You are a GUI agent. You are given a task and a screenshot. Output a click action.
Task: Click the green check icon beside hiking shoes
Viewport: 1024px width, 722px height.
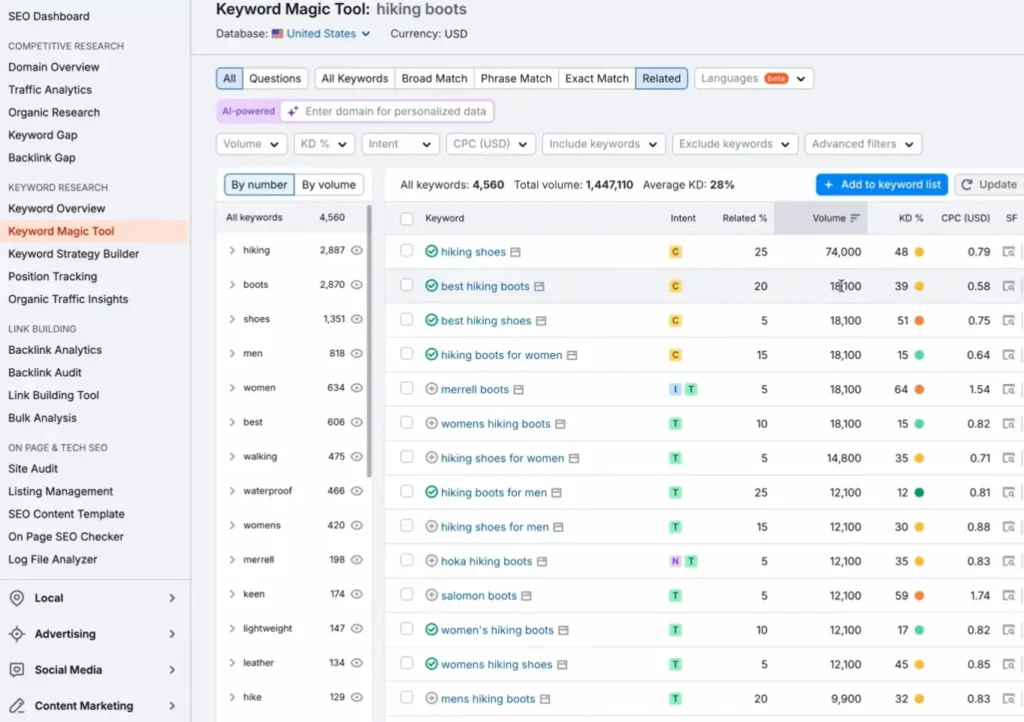[431, 251]
